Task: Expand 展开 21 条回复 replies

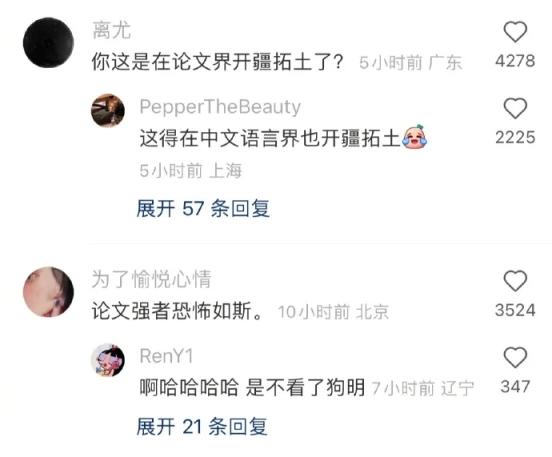Action: (202, 427)
